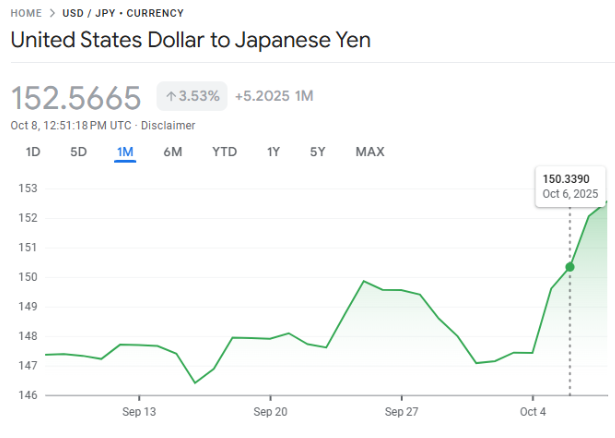This screenshot has height=438, width=615.
Task: Switch chart to YTD range
Action: (224, 152)
